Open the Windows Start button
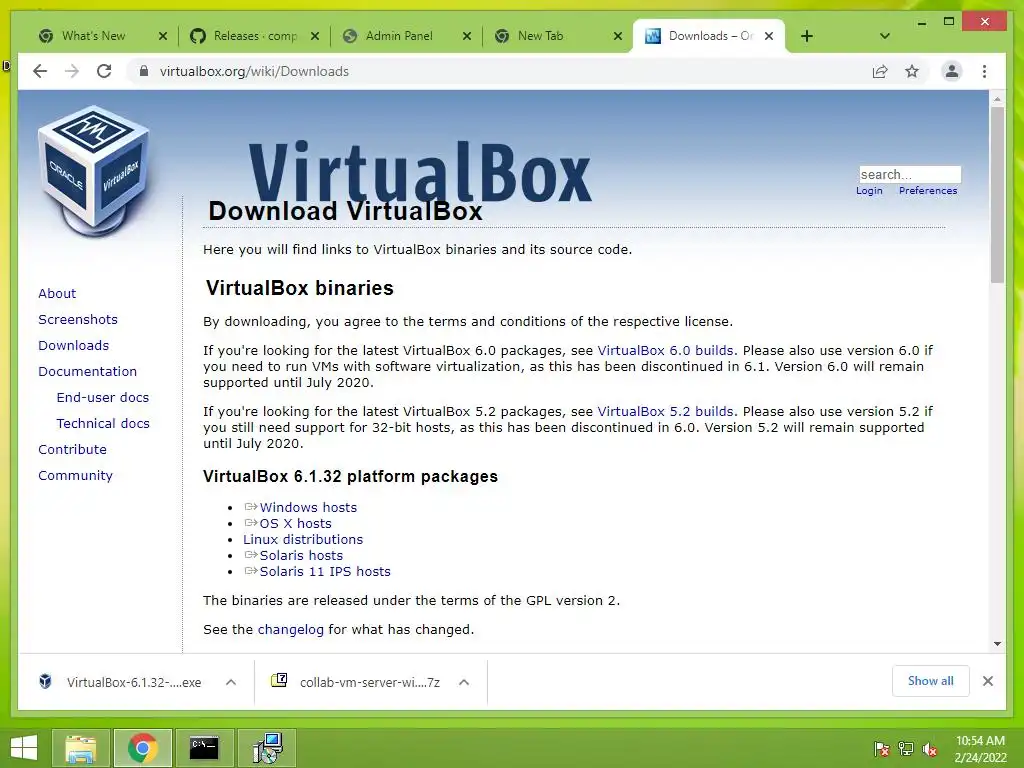This screenshot has height=768, width=1024. (x=24, y=748)
